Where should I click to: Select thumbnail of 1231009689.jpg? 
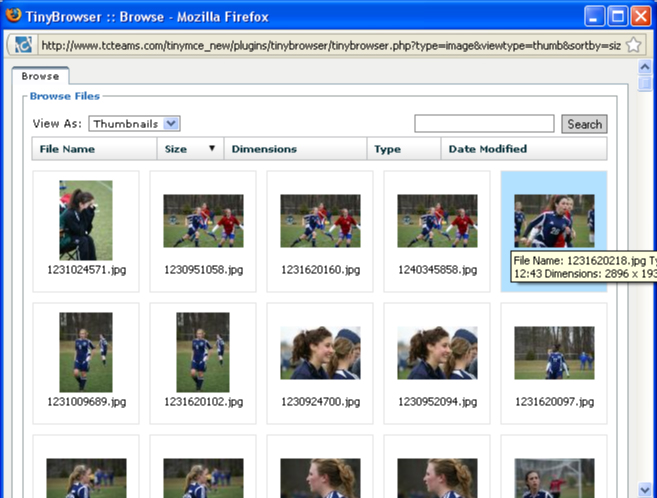(86, 352)
